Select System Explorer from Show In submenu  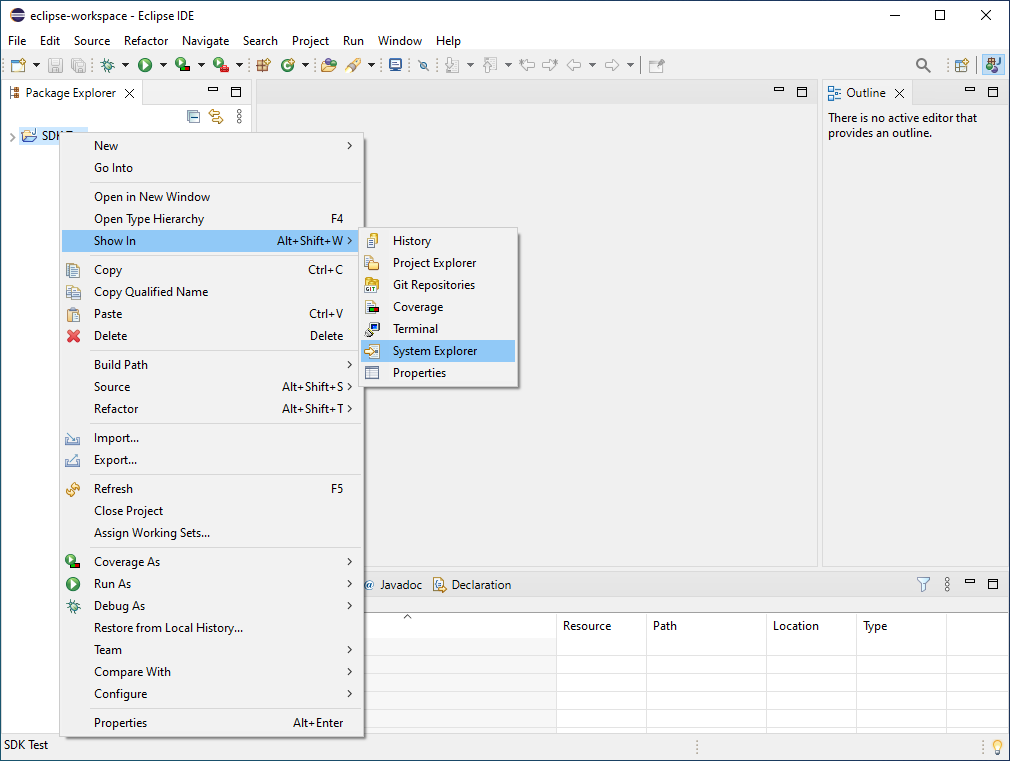point(435,351)
